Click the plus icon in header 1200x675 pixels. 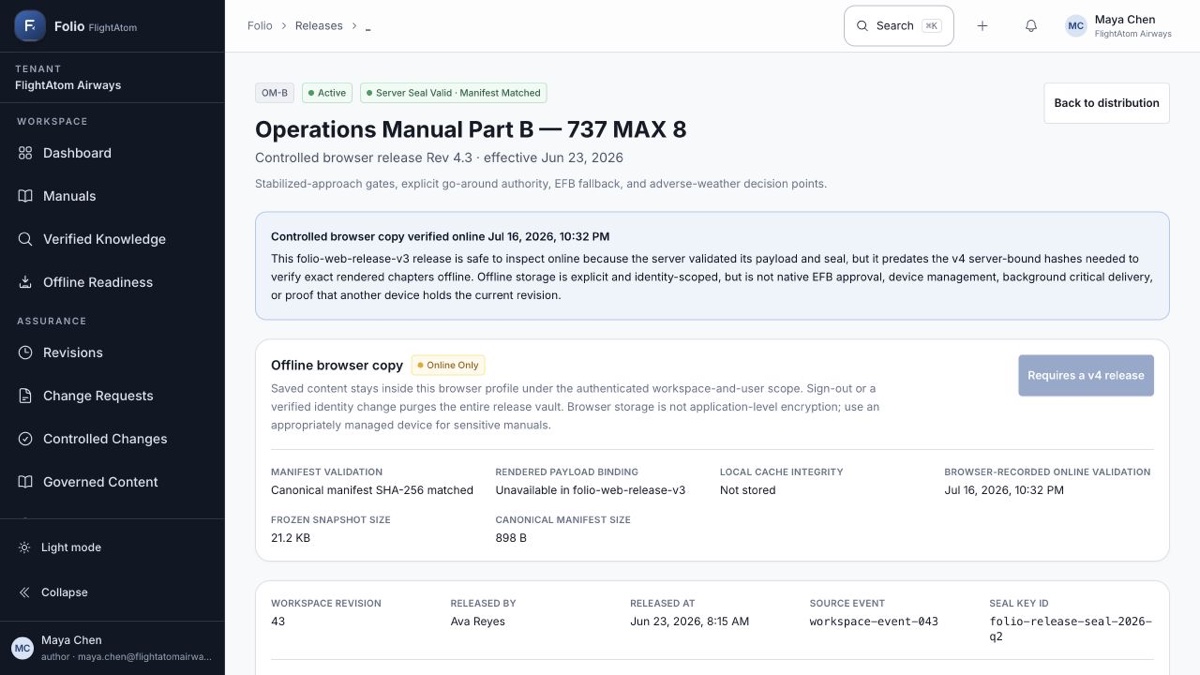click(x=982, y=26)
